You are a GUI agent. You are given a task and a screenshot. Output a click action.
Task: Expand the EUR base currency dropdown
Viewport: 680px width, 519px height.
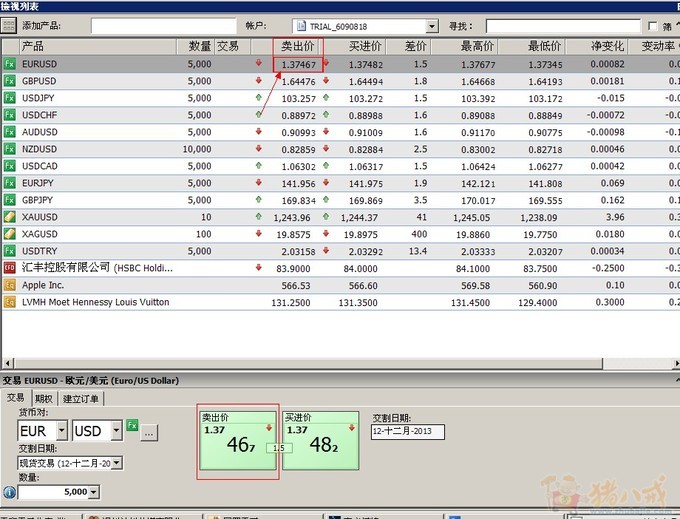point(62,431)
